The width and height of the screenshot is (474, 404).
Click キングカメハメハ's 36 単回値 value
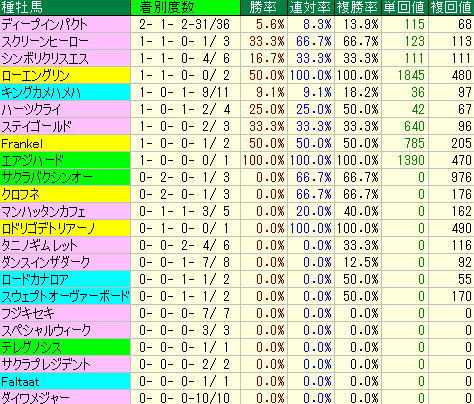(418, 92)
